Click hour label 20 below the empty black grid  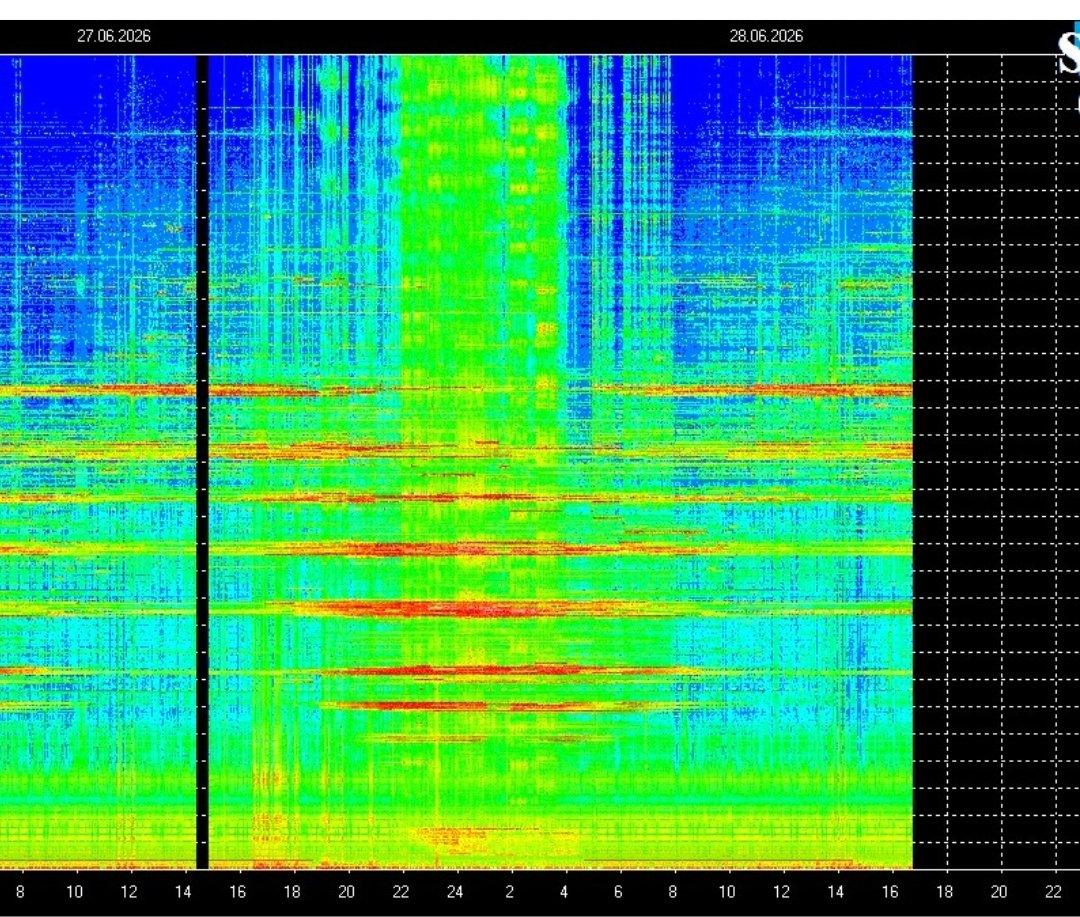[999, 892]
